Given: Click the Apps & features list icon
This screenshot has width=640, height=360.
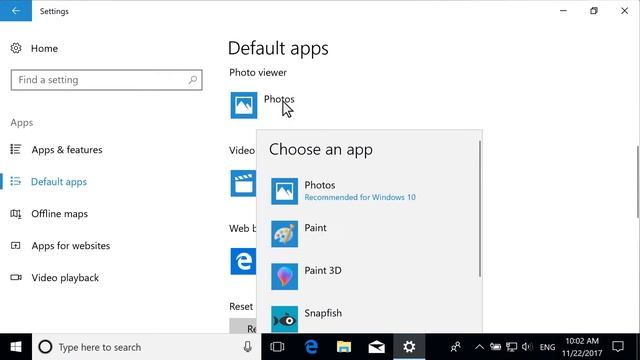Looking at the screenshot, I should (16, 149).
